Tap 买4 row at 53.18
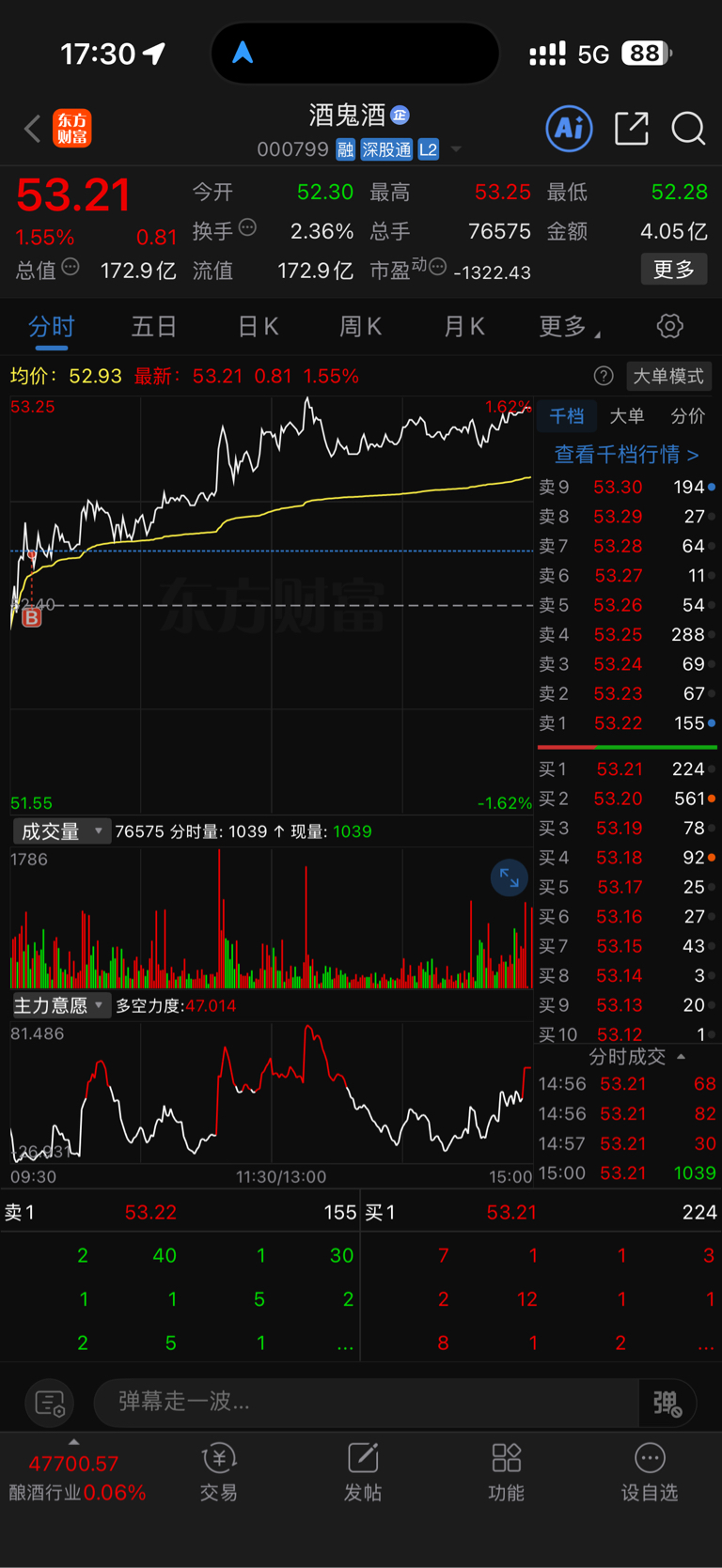The image size is (722, 1568). coord(627,858)
